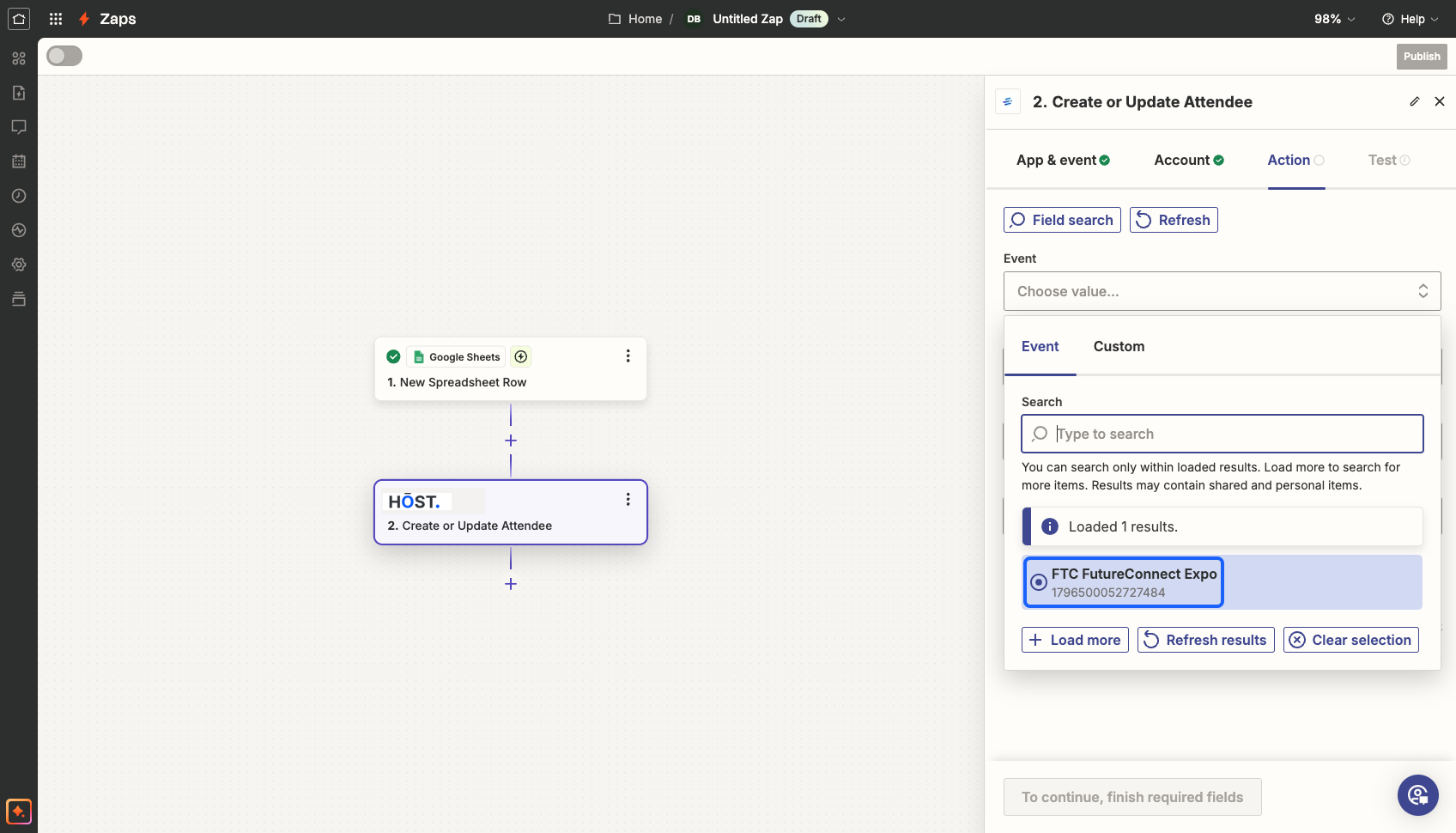
Task: Click the DB avatar badge
Action: tap(694, 19)
